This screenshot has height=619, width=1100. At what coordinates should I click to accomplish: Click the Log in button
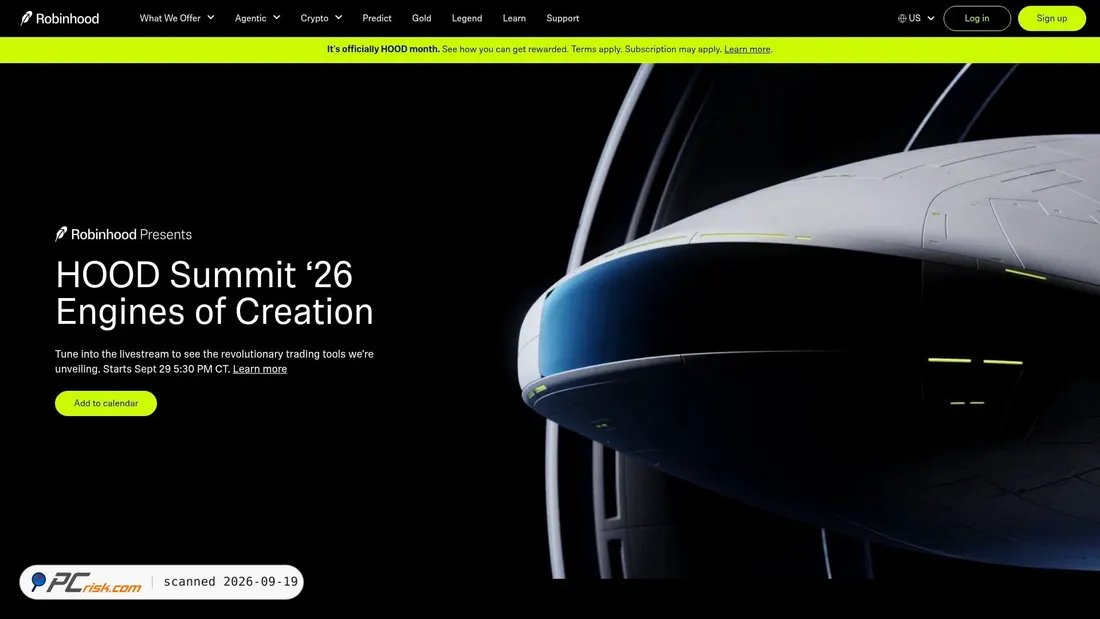pos(977,18)
